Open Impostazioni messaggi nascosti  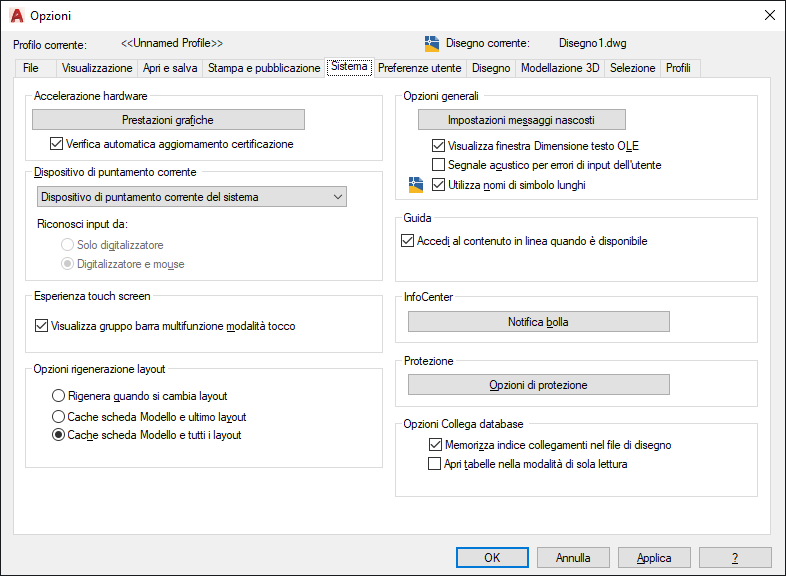click(x=521, y=120)
